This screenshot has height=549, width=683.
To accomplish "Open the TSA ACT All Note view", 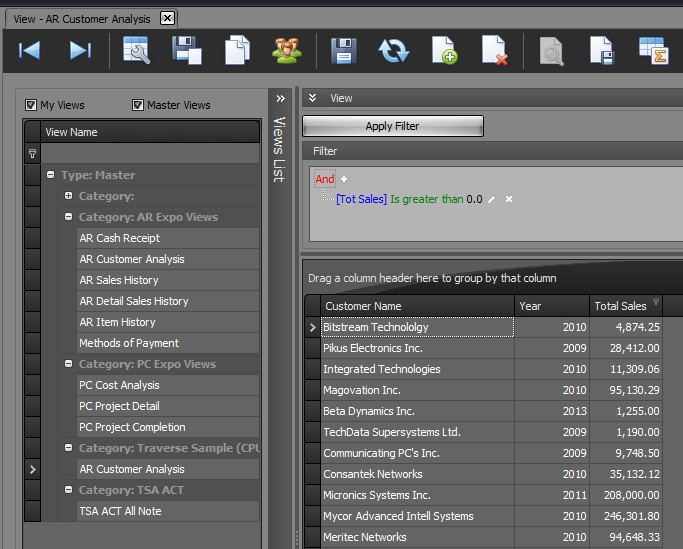I will tap(168, 511).
